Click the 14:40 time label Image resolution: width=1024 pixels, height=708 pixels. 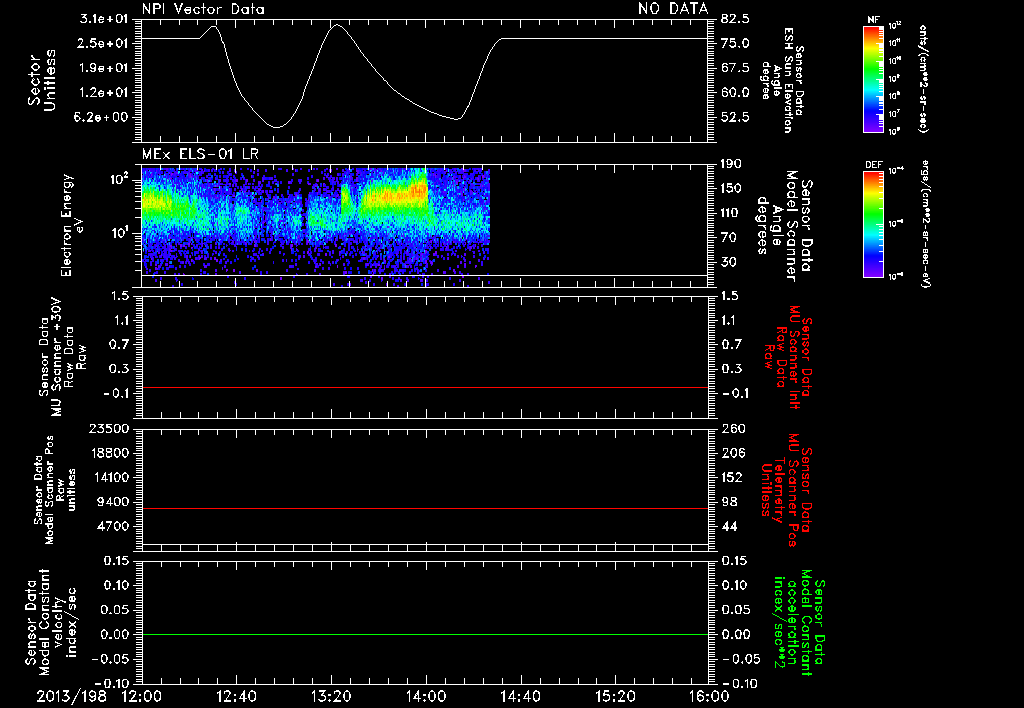521,697
